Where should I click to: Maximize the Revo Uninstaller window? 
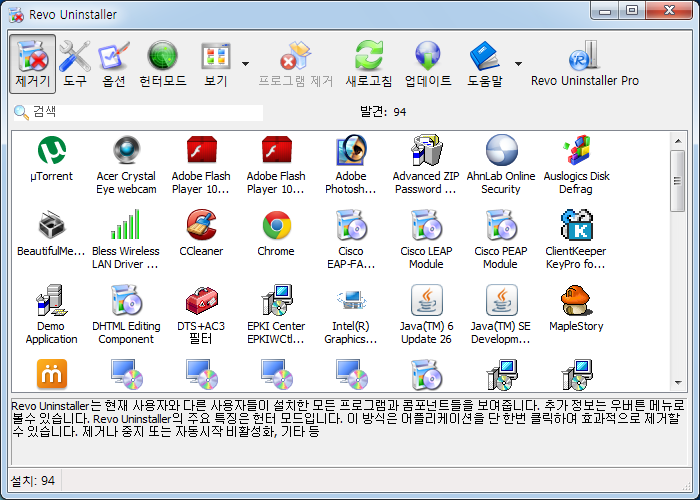[632, 11]
